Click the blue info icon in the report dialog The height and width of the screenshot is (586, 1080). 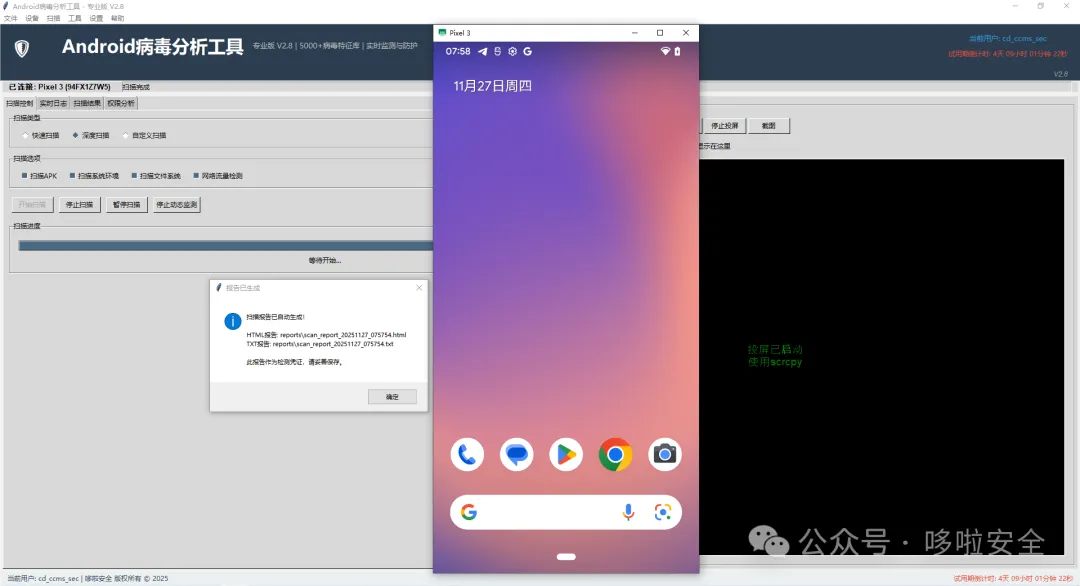pos(233,321)
